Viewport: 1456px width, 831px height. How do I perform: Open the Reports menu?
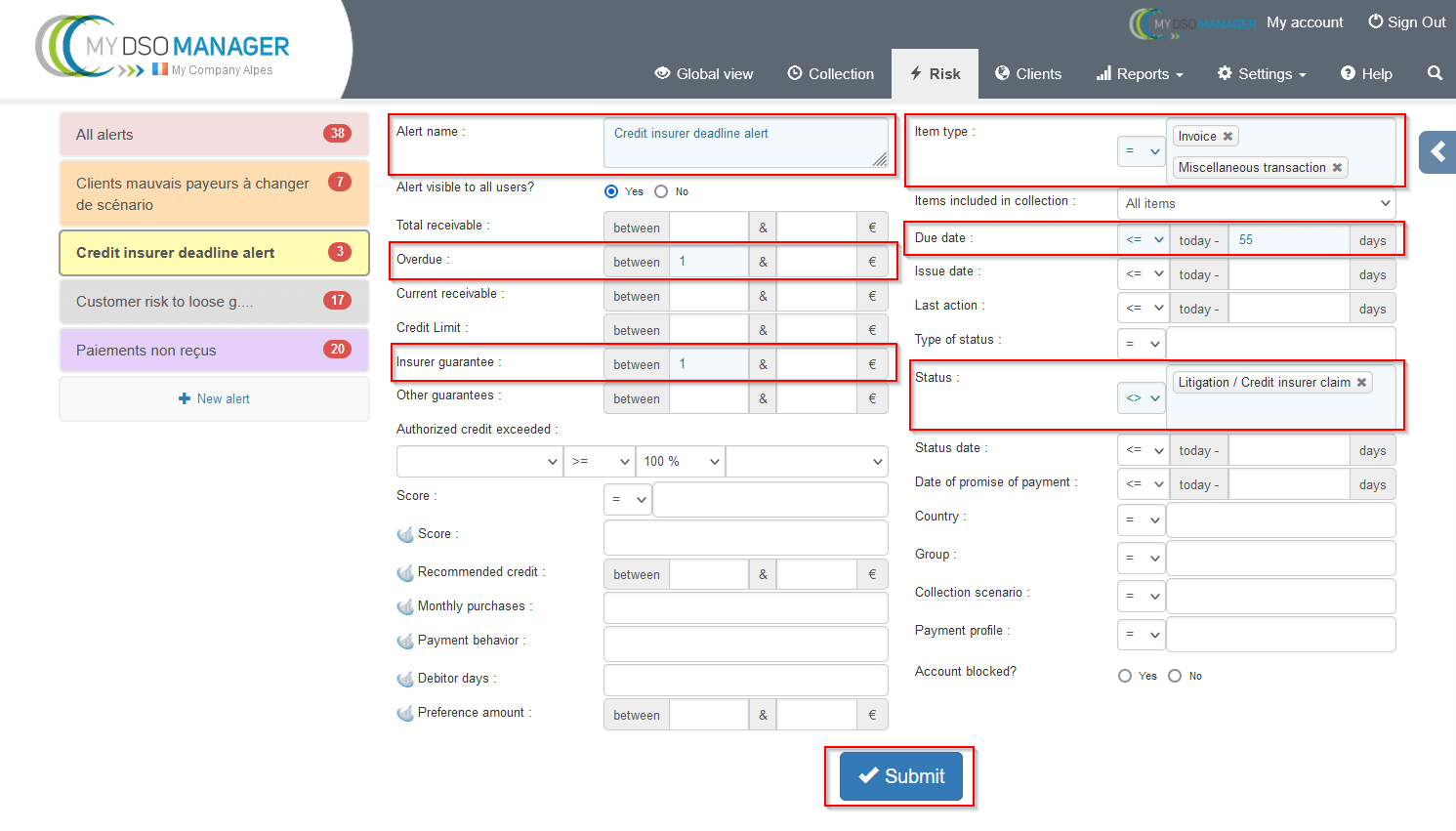click(1140, 74)
